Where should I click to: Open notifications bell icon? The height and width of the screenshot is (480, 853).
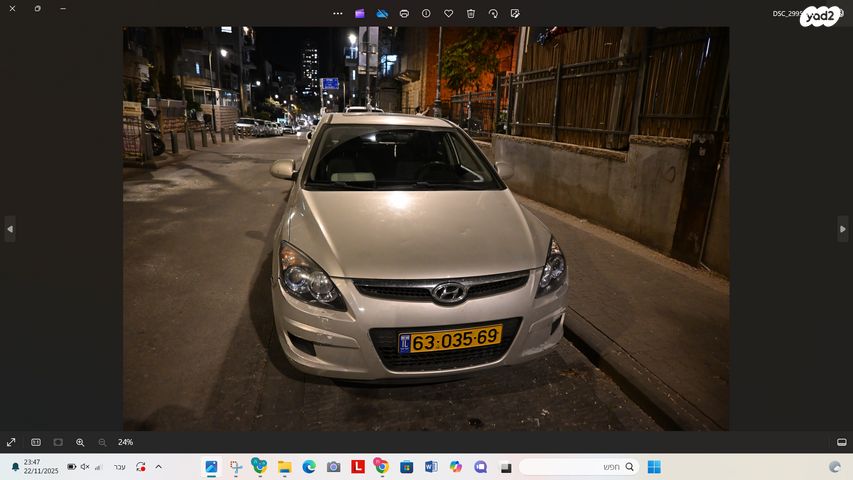click(x=16, y=467)
